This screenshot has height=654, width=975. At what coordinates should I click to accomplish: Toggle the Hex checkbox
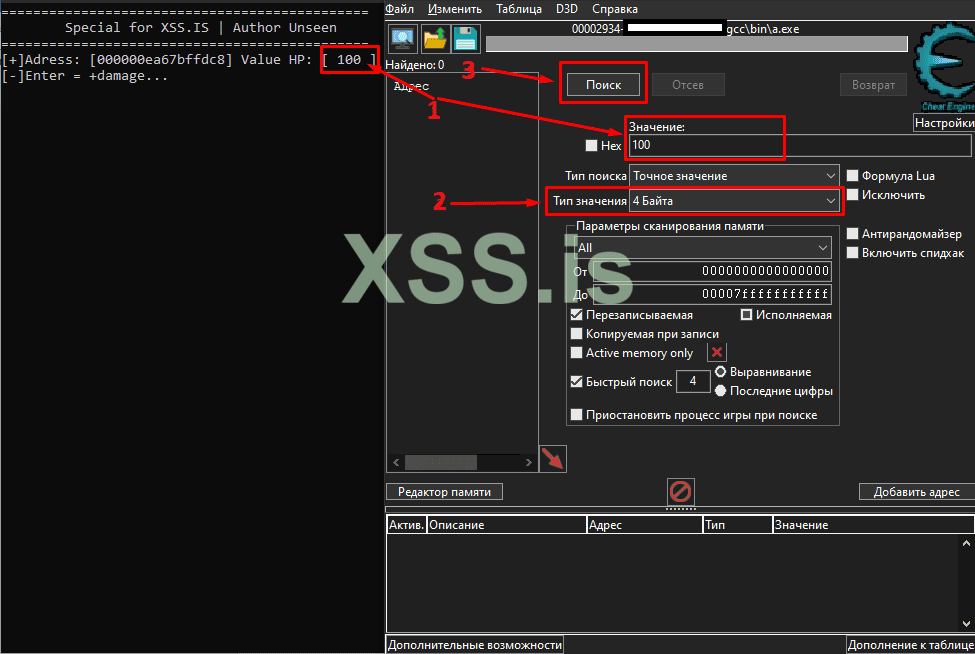[591, 145]
